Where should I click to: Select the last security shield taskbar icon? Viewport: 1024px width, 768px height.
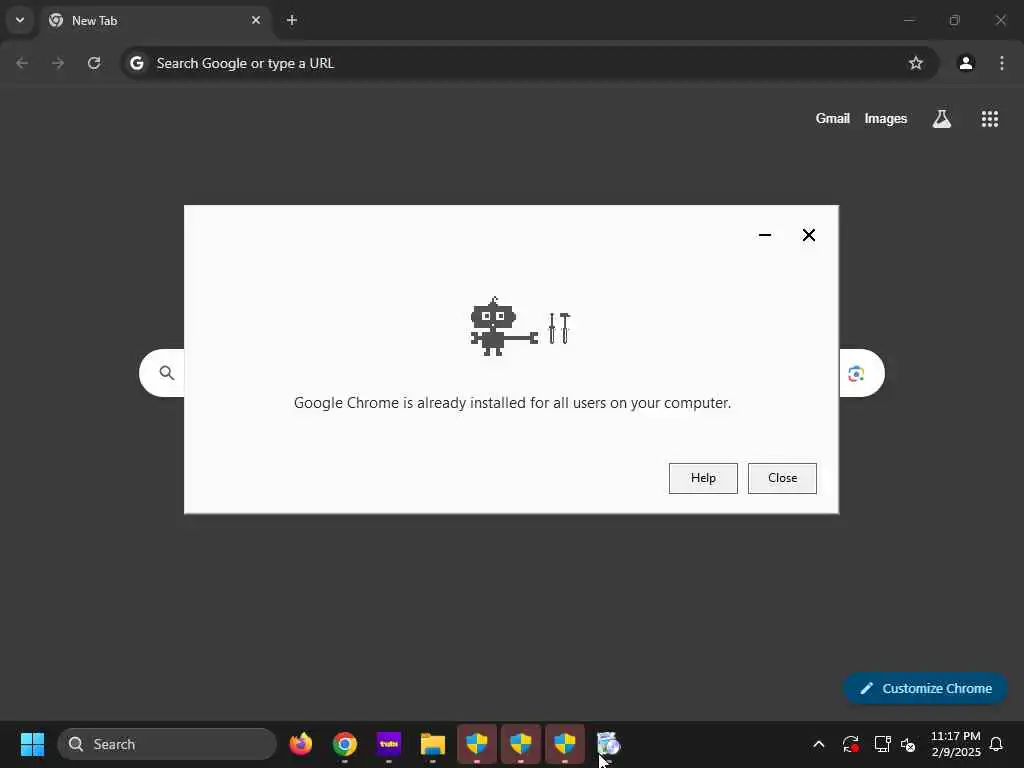point(564,744)
